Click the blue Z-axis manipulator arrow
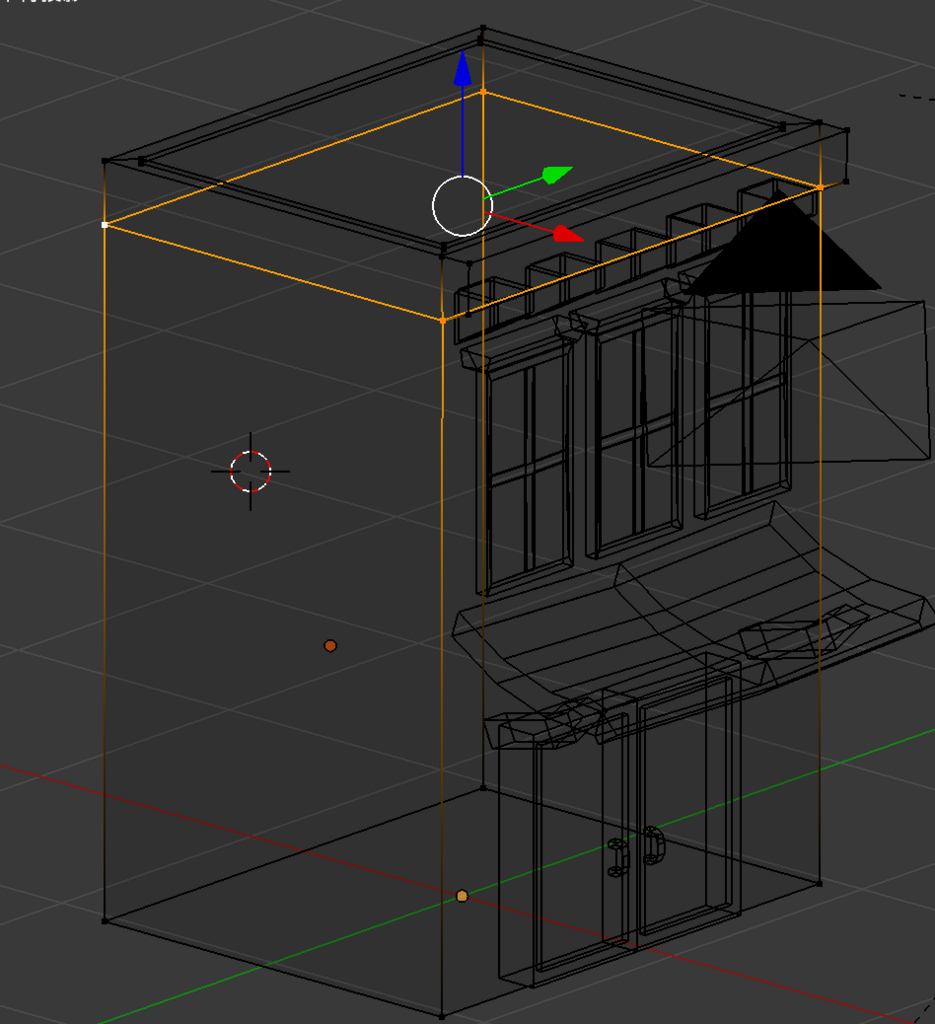 click(462, 69)
